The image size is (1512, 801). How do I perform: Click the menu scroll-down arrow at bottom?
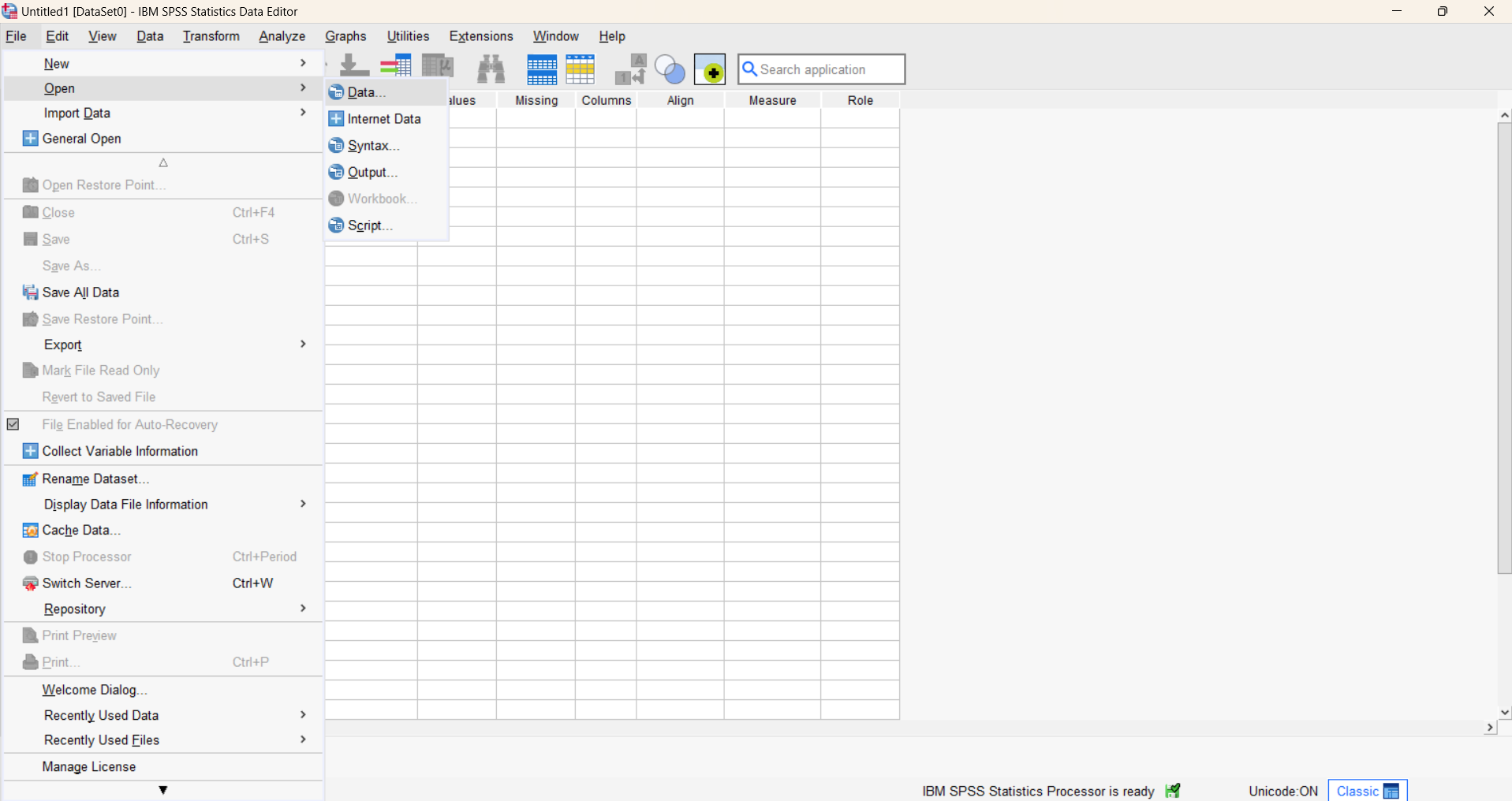163,790
